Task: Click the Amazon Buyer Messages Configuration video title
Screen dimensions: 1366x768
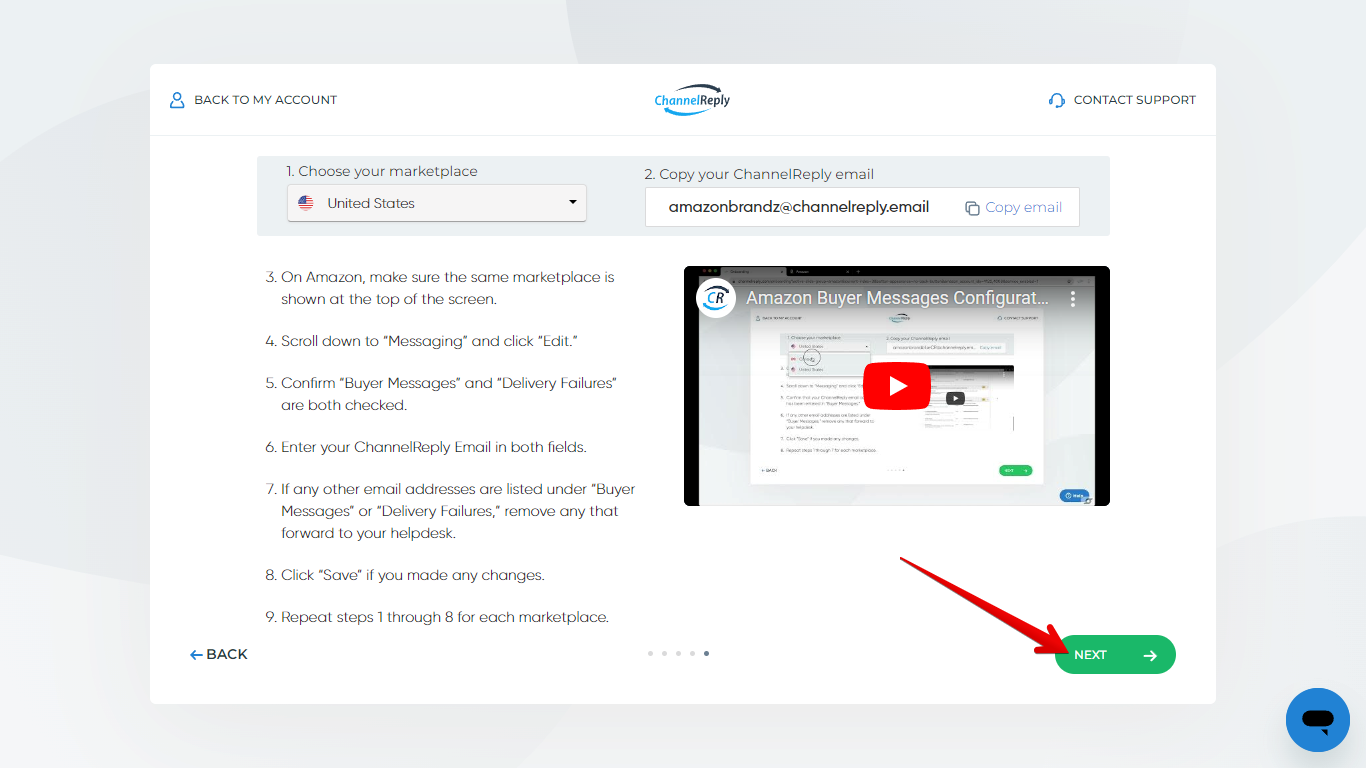Action: click(898, 298)
